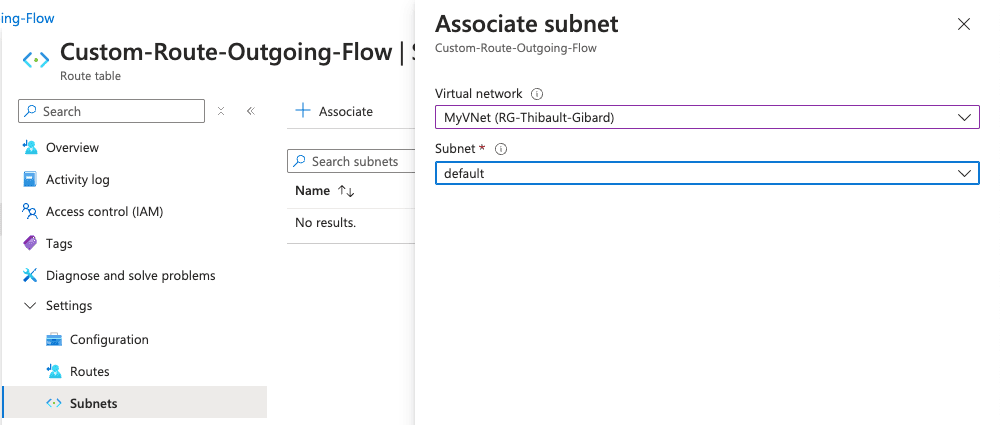
Task: Show Virtual network info tooltip icon
Action: (537, 94)
